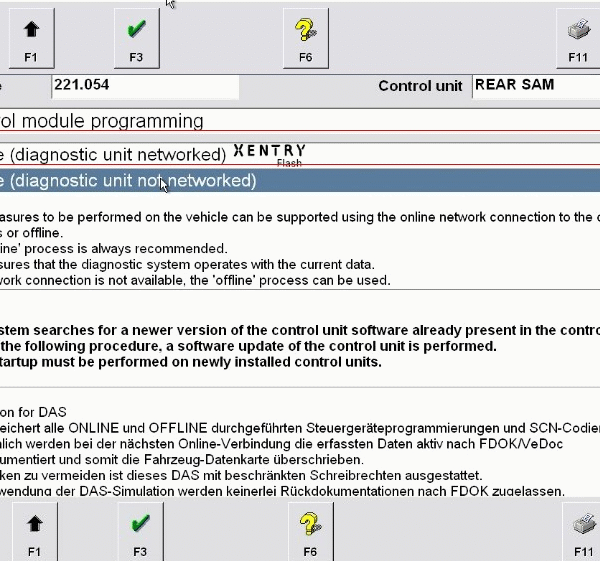Image resolution: width=600 pixels, height=561 pixels.
Task: Click the 'on for DAS' line
Action: coord(33,412)
